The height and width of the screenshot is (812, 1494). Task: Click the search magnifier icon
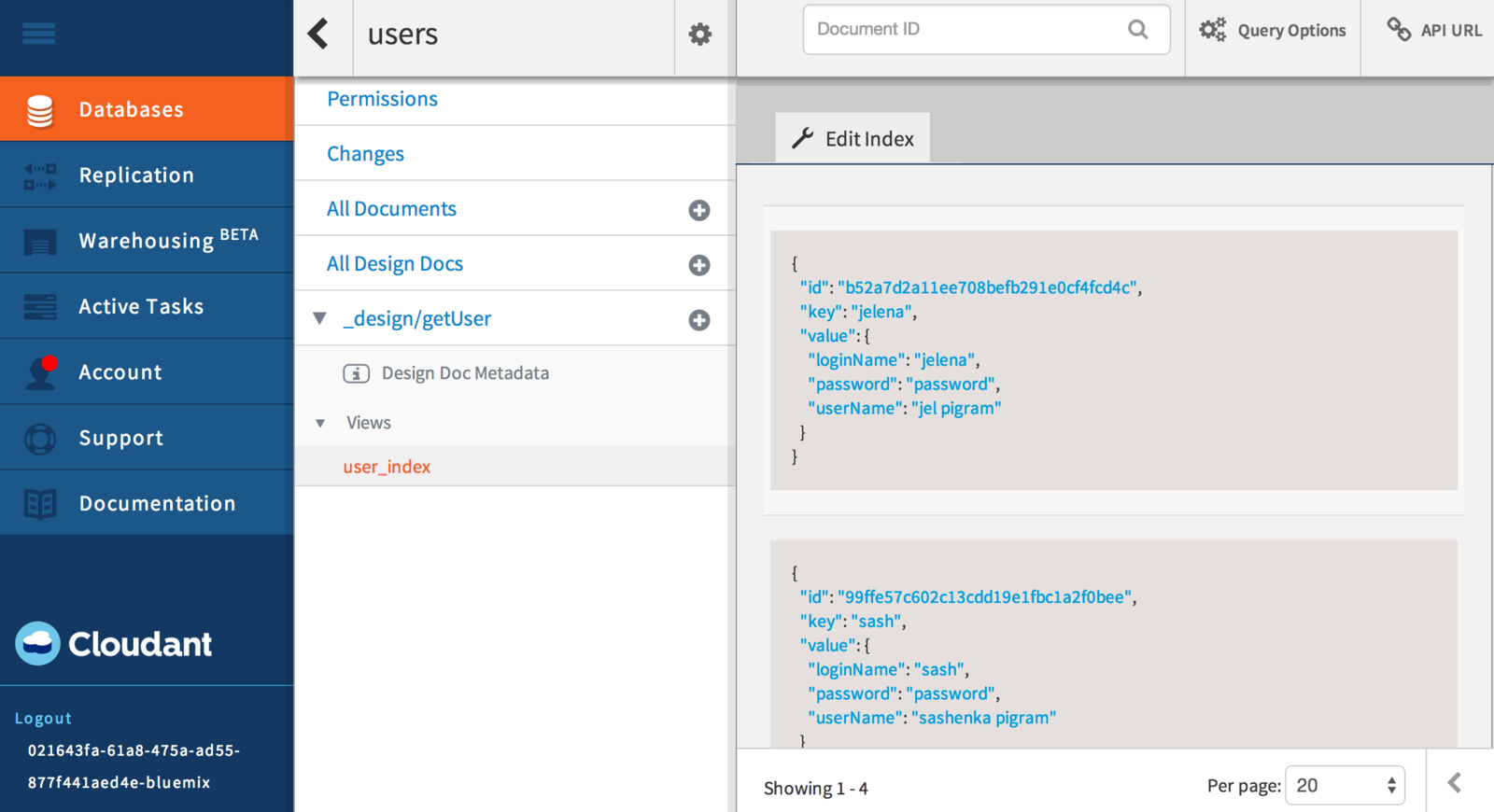(x=1137, y=29)
